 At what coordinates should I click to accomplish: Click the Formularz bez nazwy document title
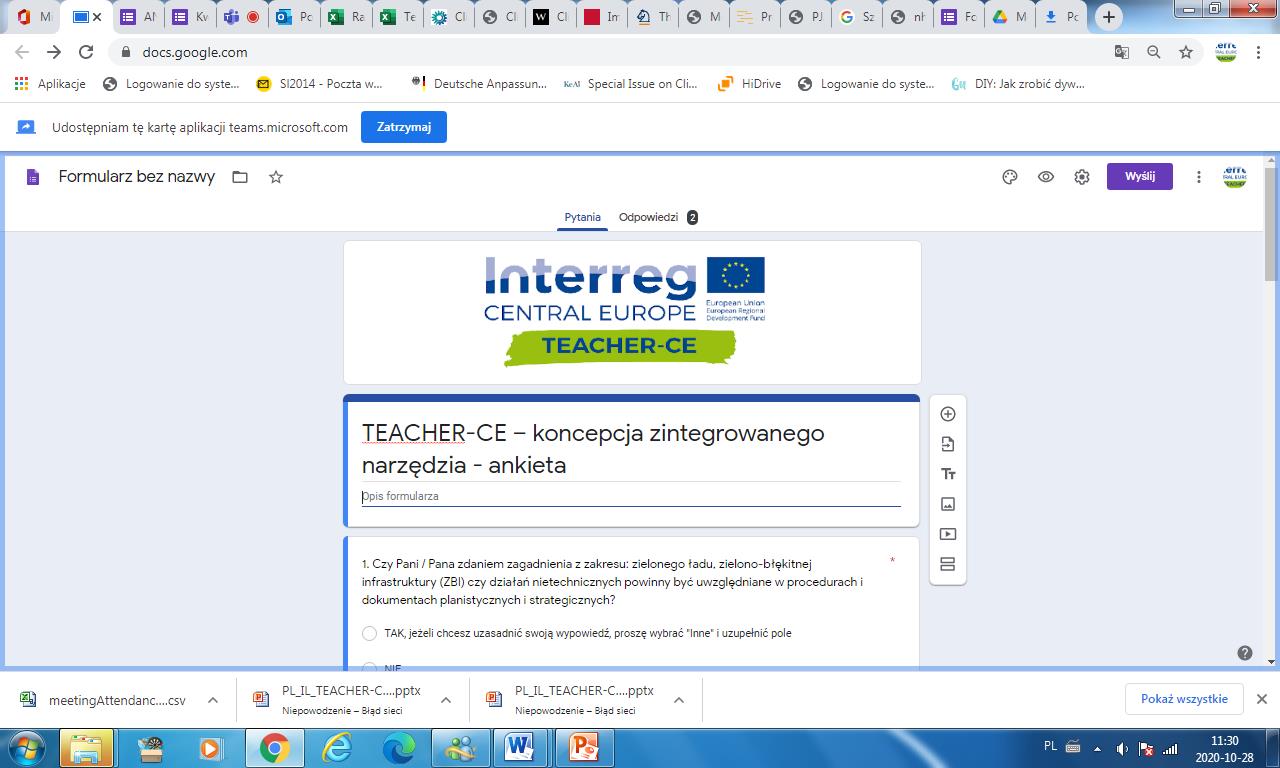tap(137, 177)
